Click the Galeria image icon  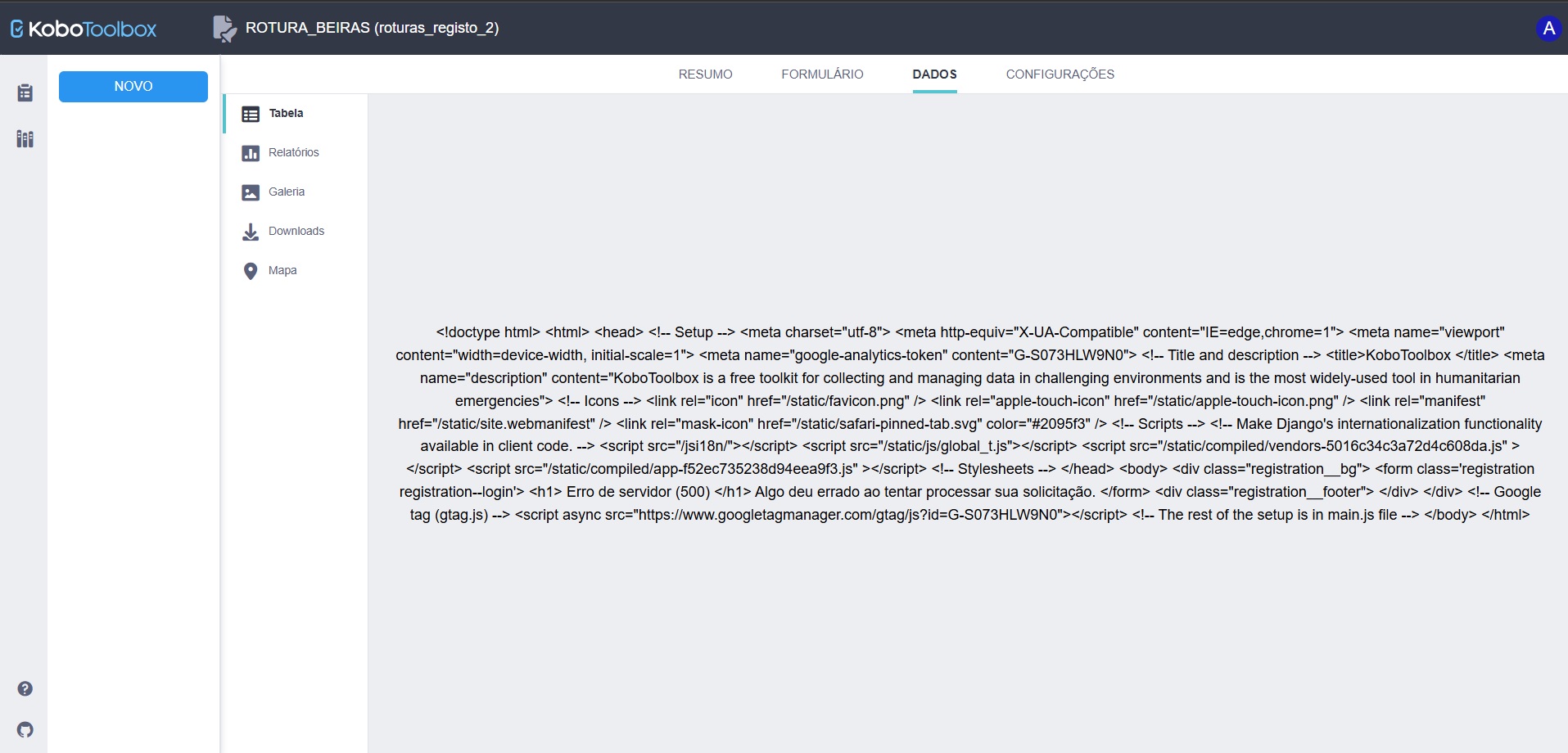pyautogui.click(x=251, y=192)
